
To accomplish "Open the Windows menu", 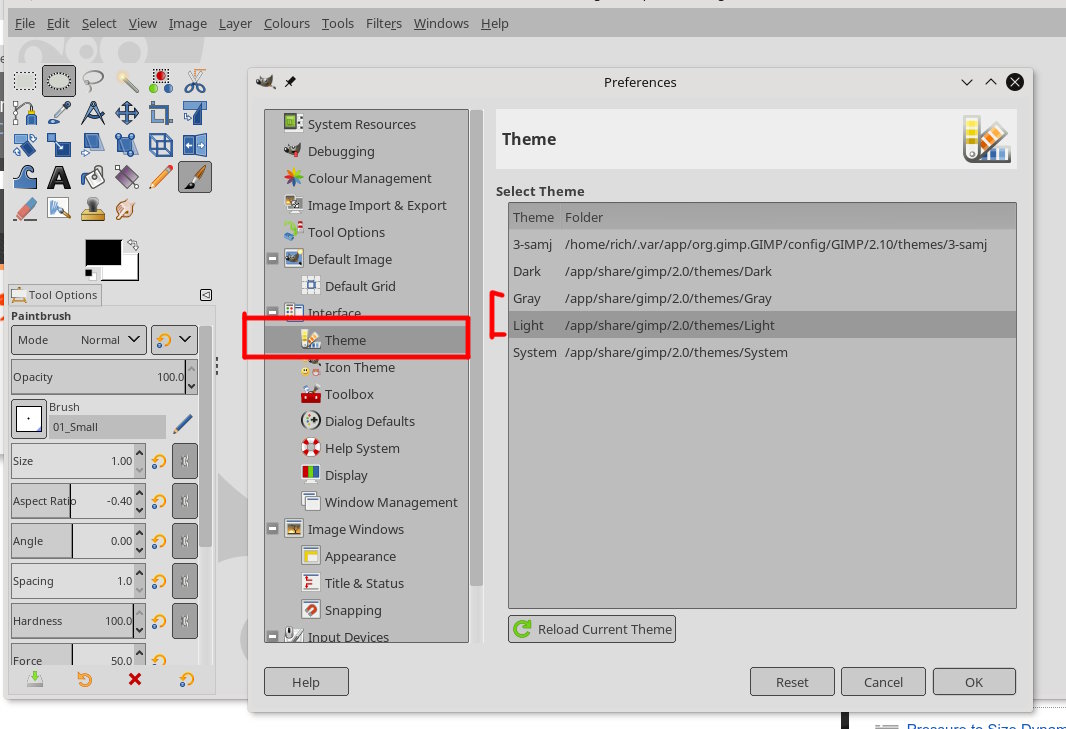I will point(441,24).
